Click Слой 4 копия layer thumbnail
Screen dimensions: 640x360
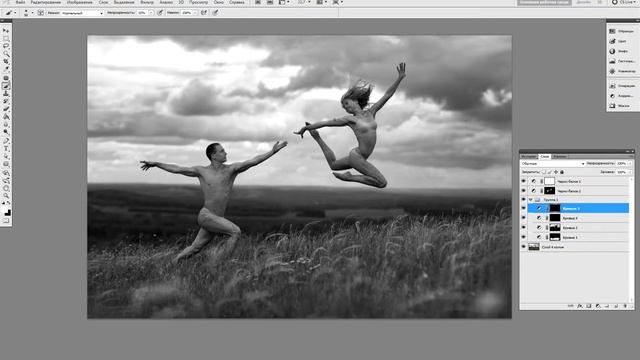[x=534, y=247]
